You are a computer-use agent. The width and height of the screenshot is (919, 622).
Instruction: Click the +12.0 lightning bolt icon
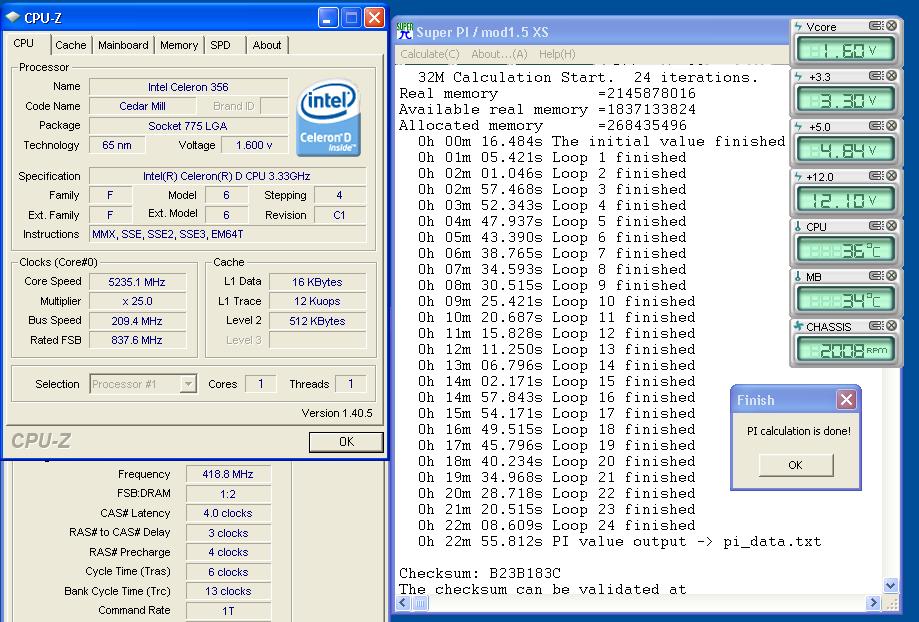pos(798,176)
